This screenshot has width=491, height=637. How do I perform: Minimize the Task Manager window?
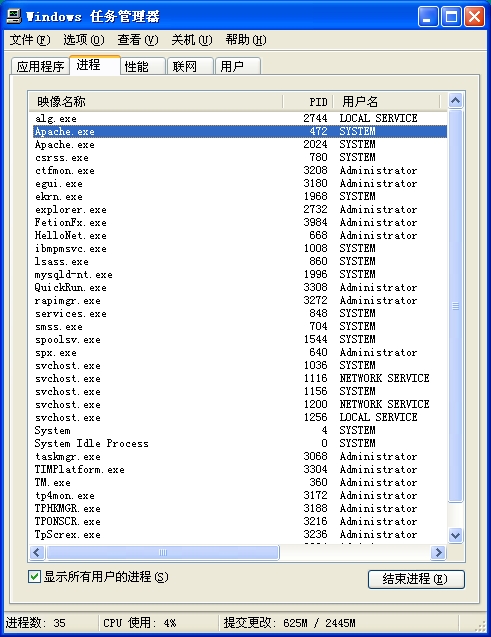click(x=428, y=17)
